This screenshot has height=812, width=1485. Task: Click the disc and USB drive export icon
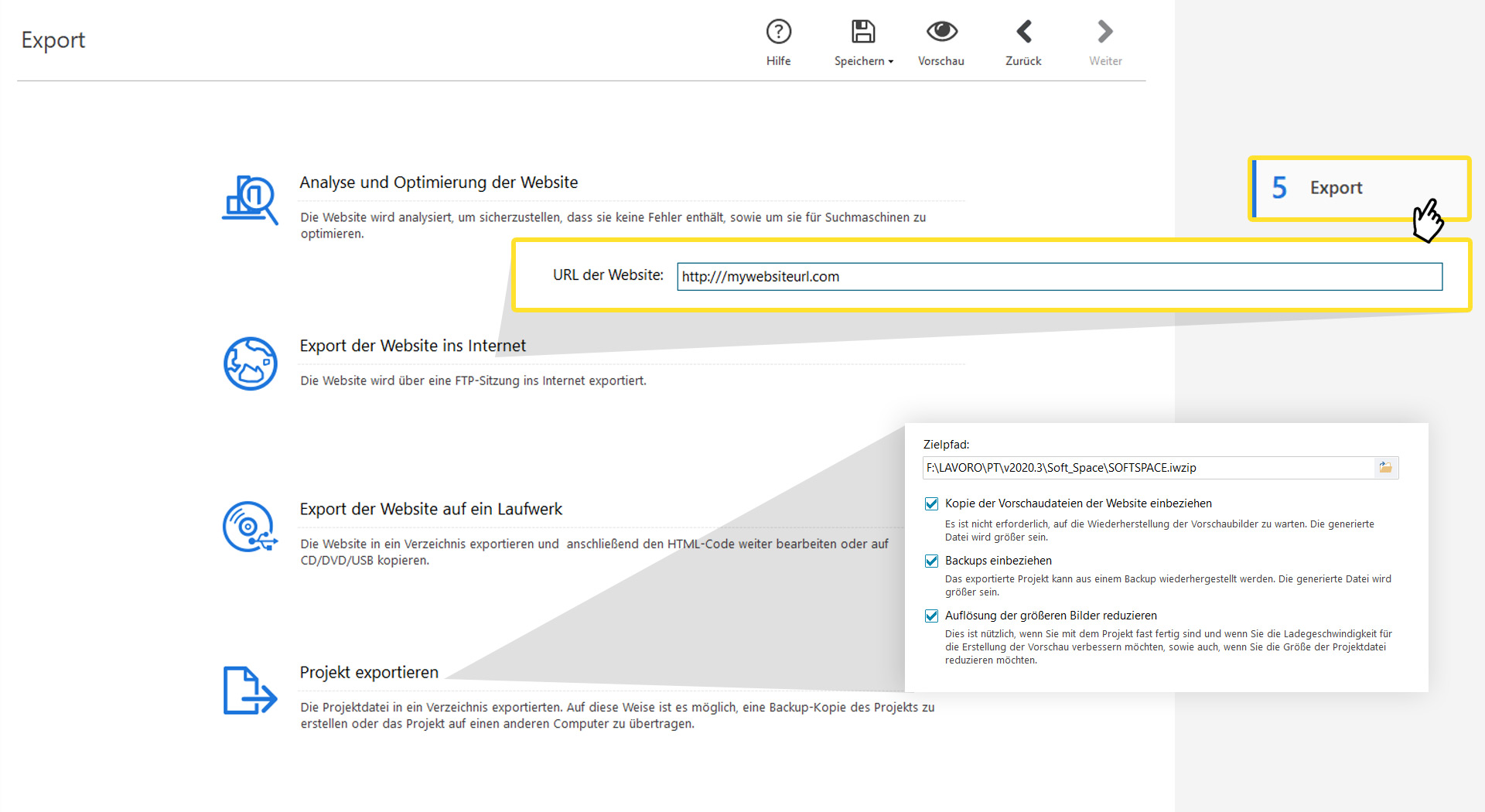point(250,527)
